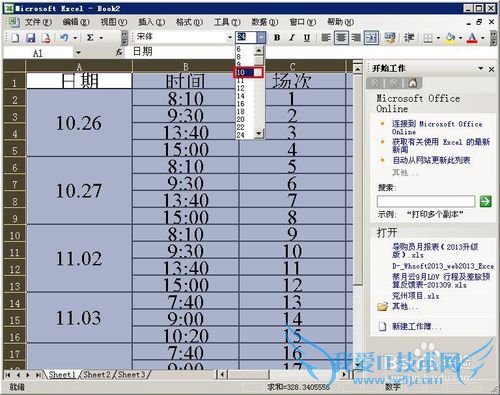The height and width of the screenshot is (395, 500).
Task: Align cell text right
Action: (356, 38)
